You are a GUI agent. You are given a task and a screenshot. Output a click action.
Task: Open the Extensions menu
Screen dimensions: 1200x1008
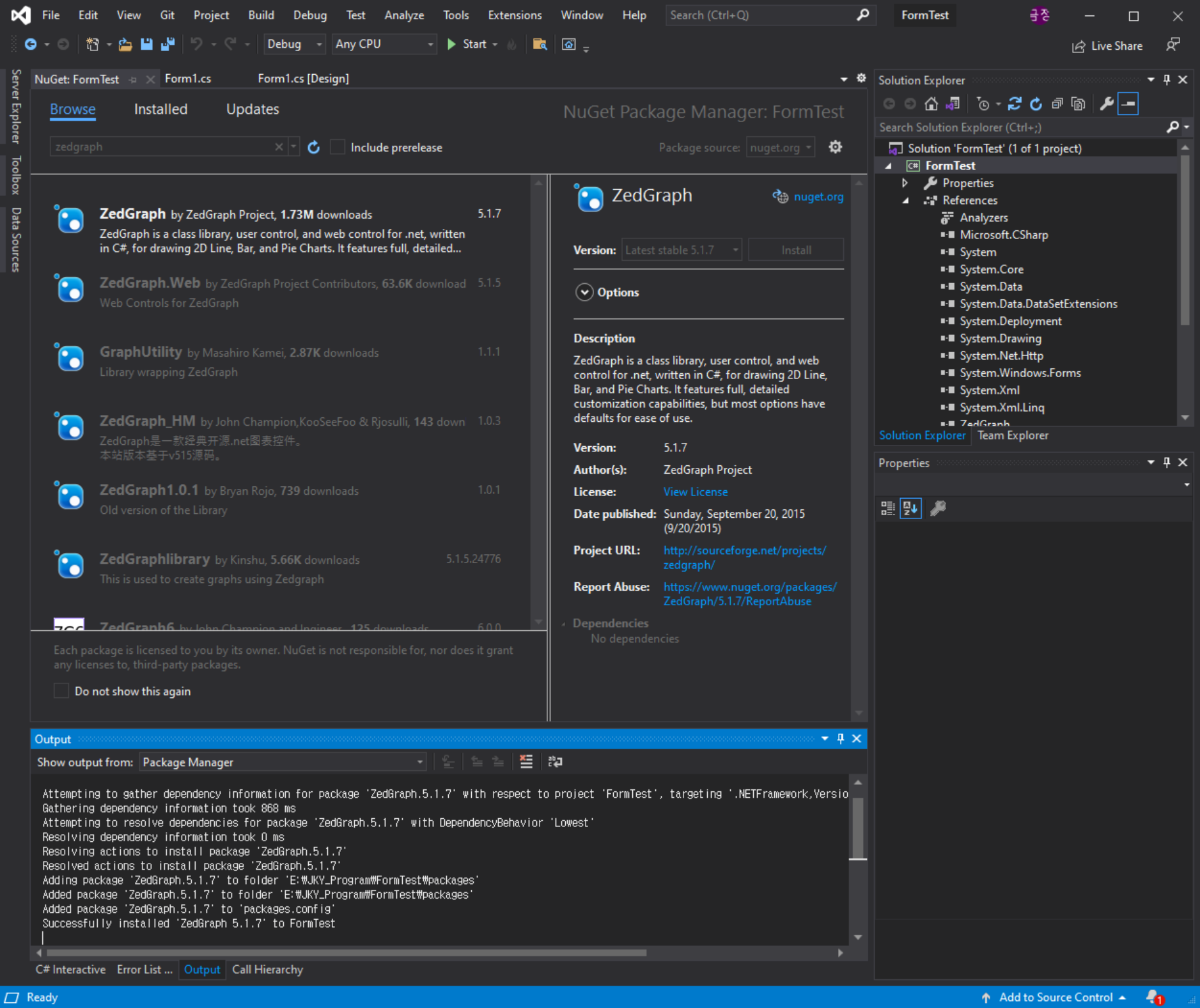pos(515,15)
